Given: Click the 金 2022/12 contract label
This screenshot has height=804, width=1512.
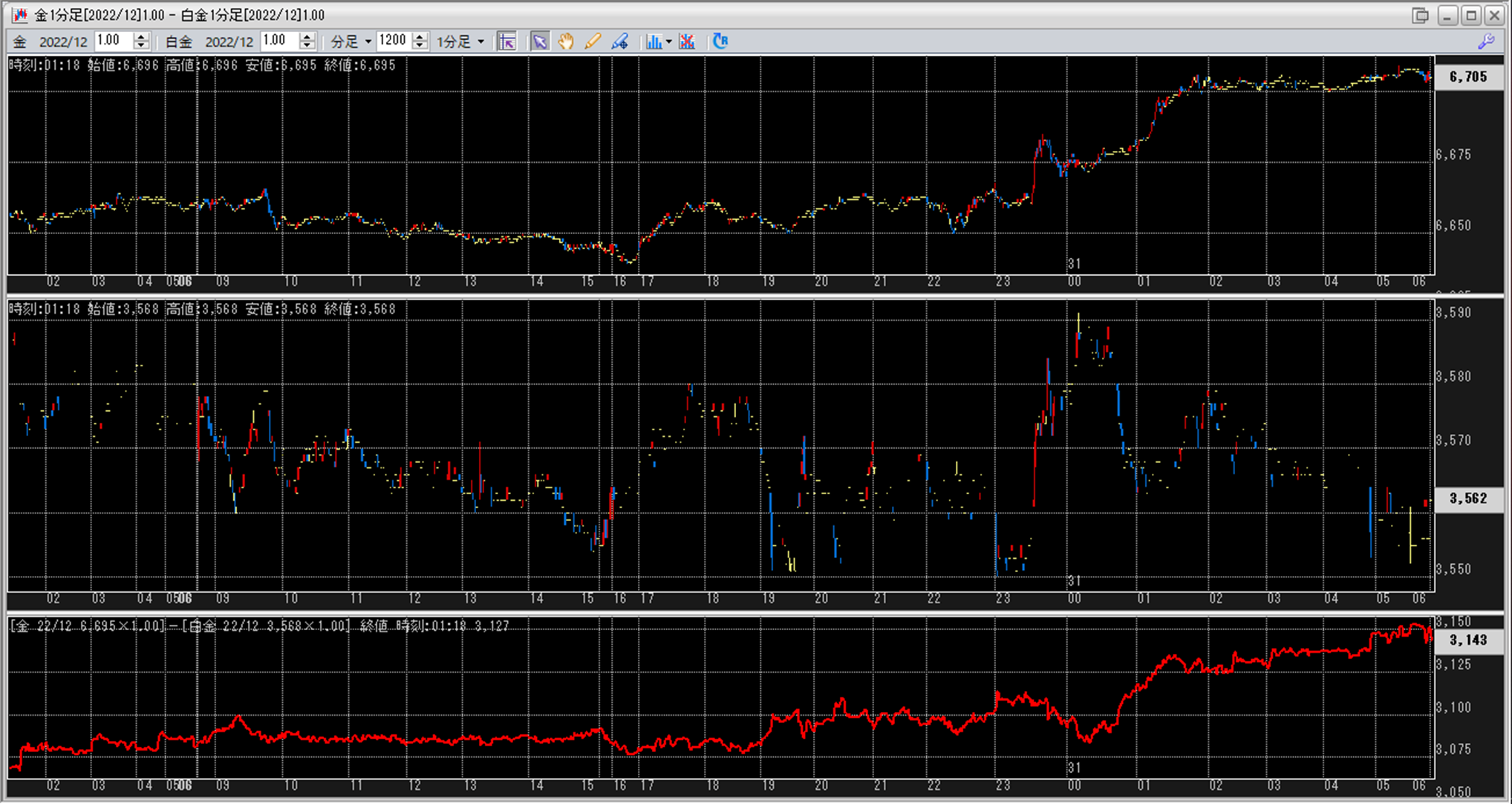Looking at the screenshot, I should coord(51,42).
